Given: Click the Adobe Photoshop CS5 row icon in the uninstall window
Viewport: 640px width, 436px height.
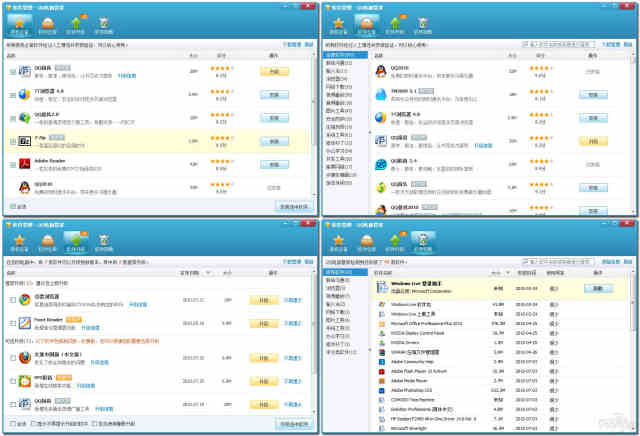Looking at the screenshot, I should (x=382, y=391).
